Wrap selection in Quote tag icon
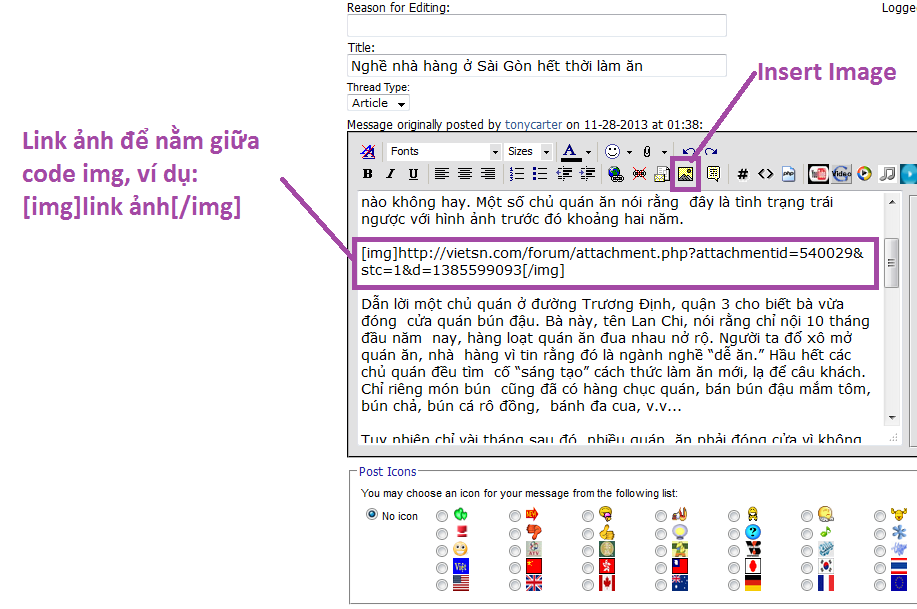This screenshot has width=917, height=609. tap(714, 173)
